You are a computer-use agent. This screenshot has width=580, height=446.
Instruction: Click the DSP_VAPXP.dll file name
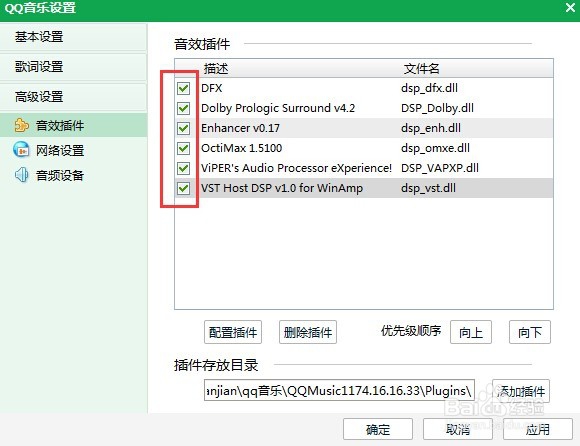[440, 168]
